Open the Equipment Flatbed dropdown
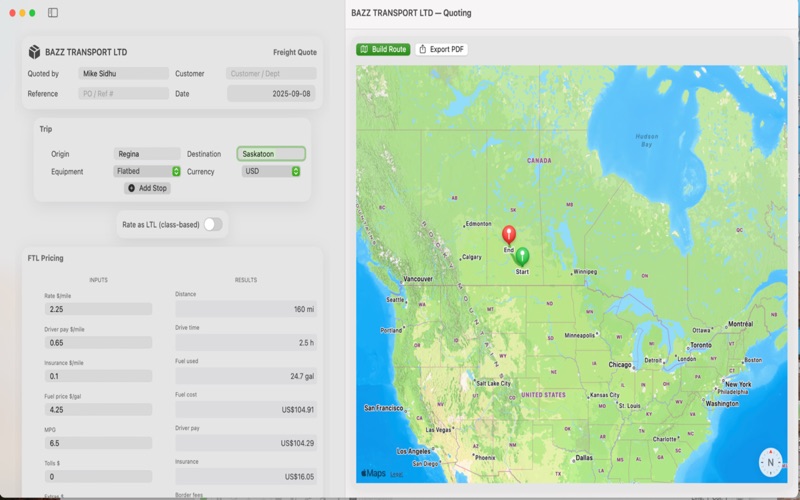Image resolution: width=800 pixels, height=500 pixels. click(147, 171)
